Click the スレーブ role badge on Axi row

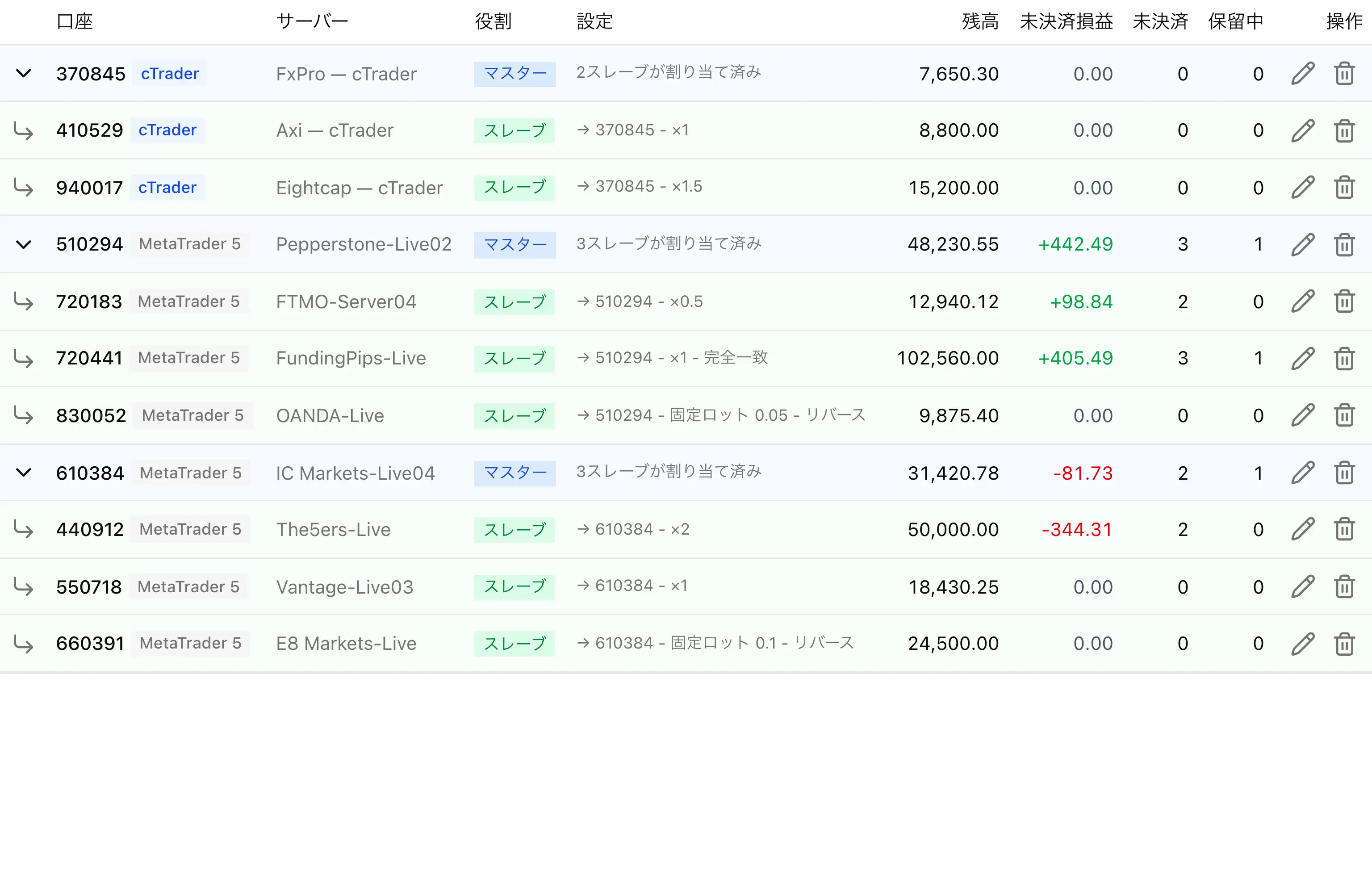pyautogui.click(x=514, y=131)
